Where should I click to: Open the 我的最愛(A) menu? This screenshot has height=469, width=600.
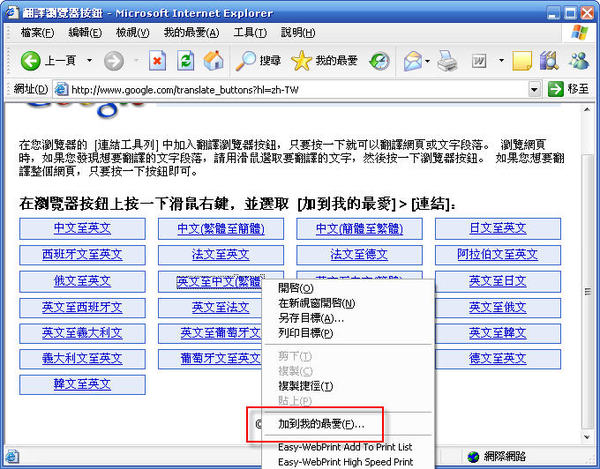[x=191, y=33]
